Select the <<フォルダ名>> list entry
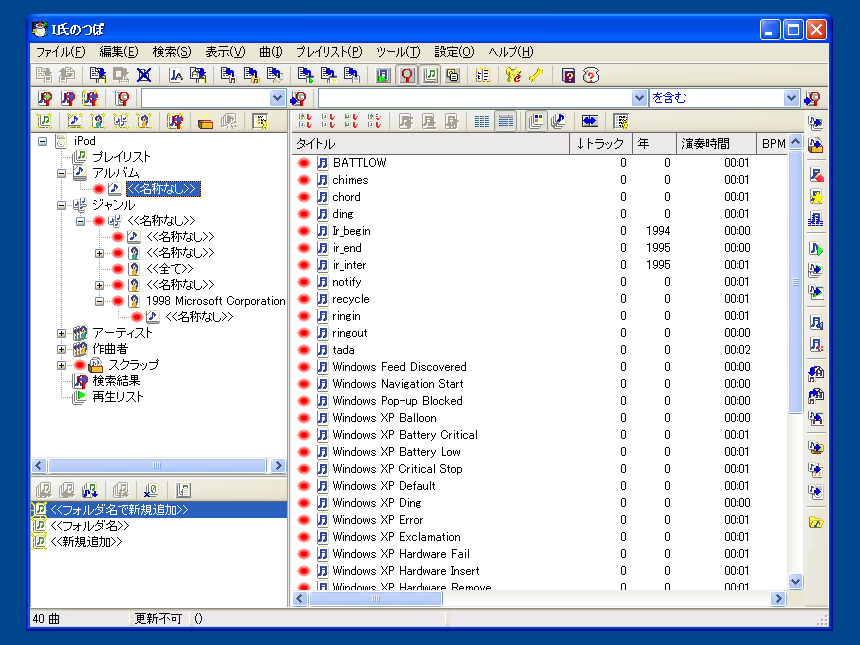The width and height of the screenshot is (860, 645). (x=159, y=526)
